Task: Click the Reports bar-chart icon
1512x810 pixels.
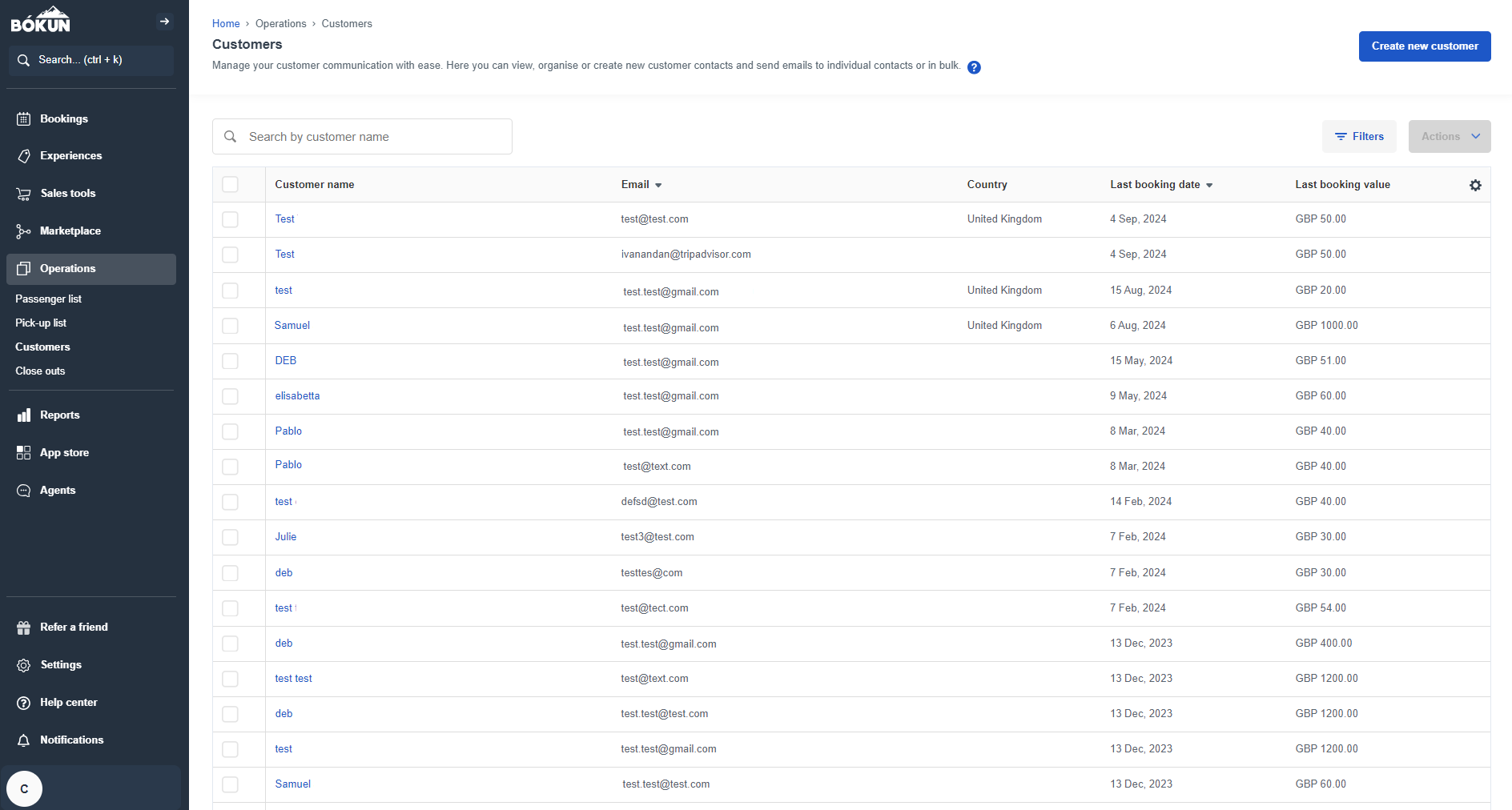Action: point(25,415)
